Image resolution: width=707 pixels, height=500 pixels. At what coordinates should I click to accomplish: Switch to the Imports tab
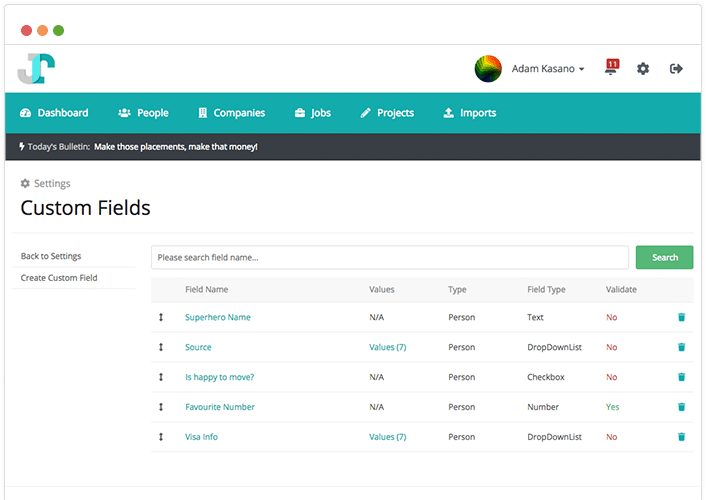[x=469, y=113]
